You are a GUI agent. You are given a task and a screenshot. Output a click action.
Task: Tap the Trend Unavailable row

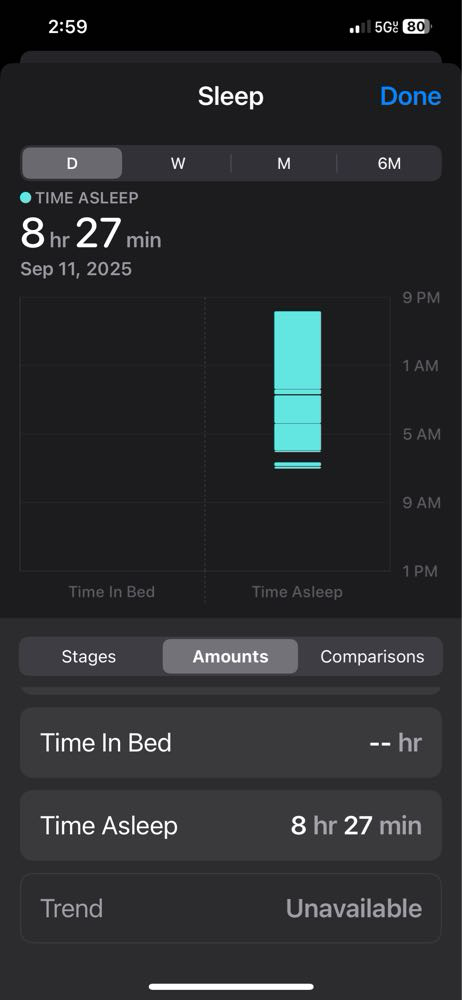point(231,908)
